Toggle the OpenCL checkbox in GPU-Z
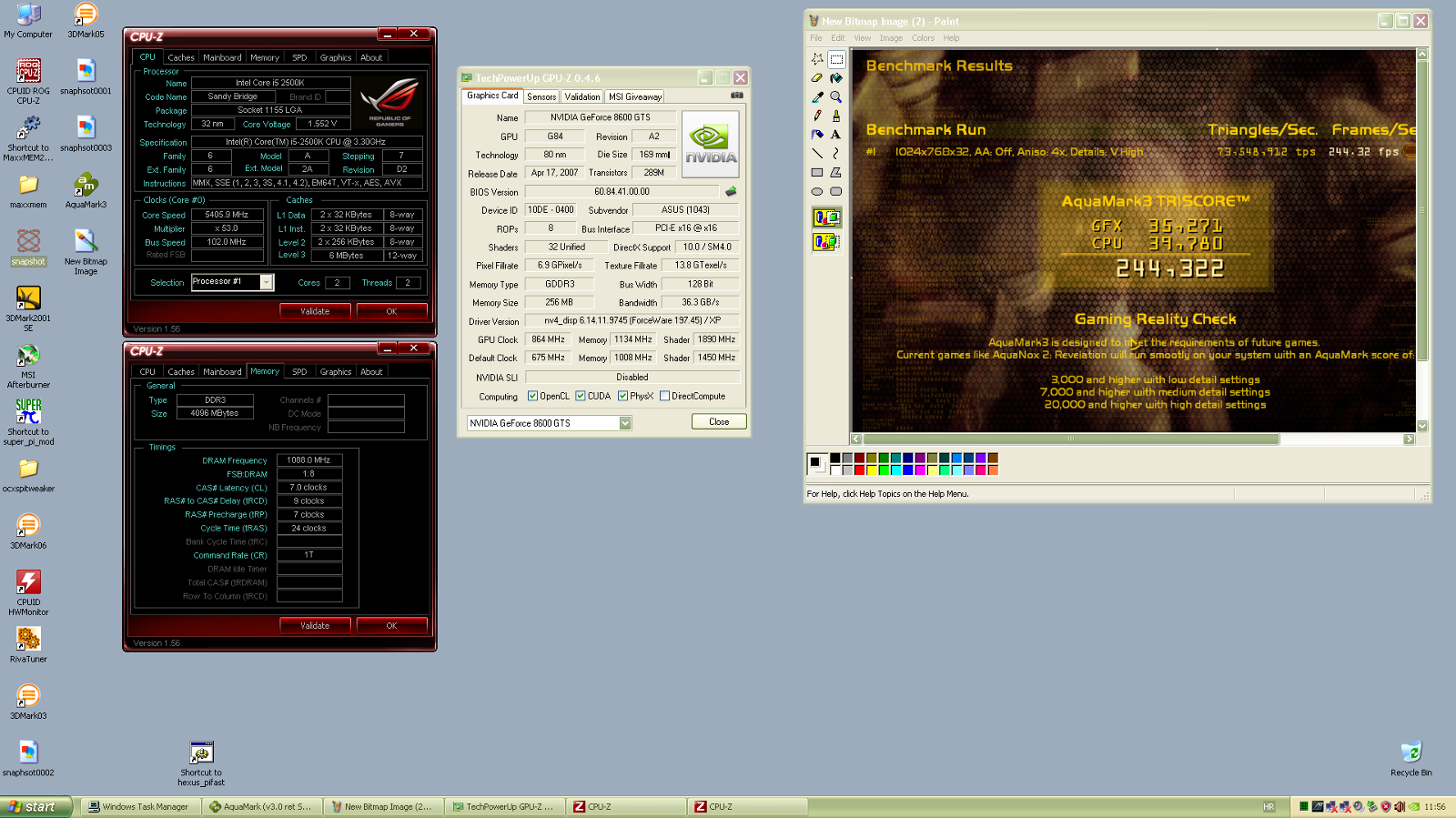1456x818 pixels. (533, 396)
